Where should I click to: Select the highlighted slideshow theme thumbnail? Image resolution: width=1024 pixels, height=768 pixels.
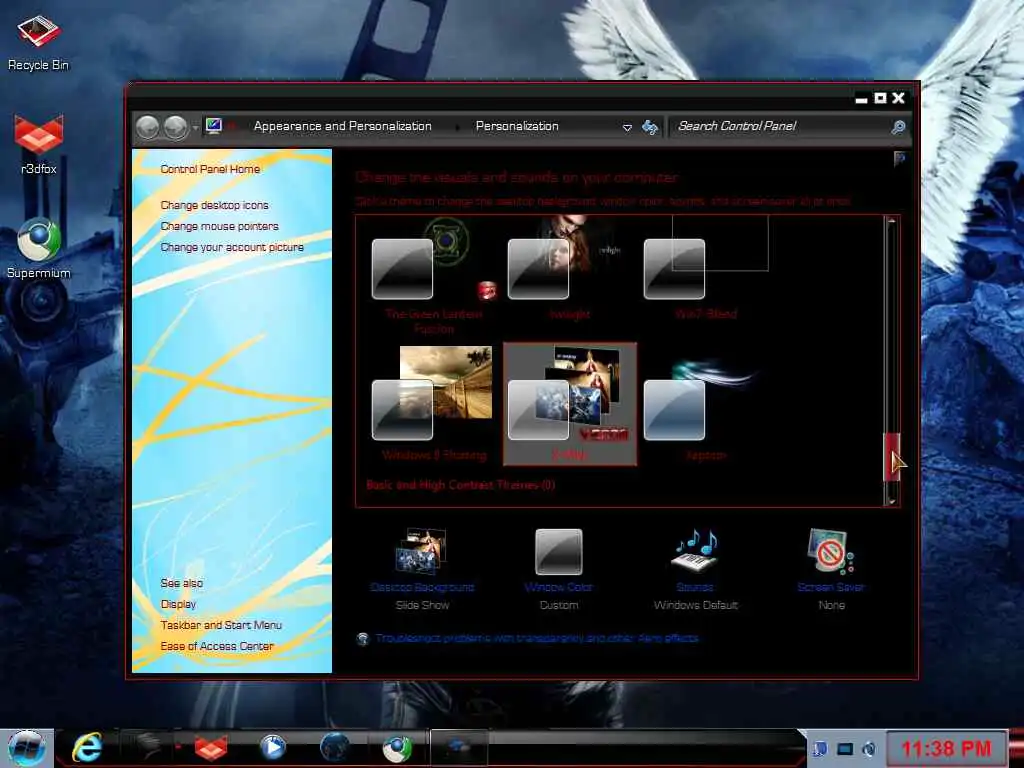[x=569, y=404]
